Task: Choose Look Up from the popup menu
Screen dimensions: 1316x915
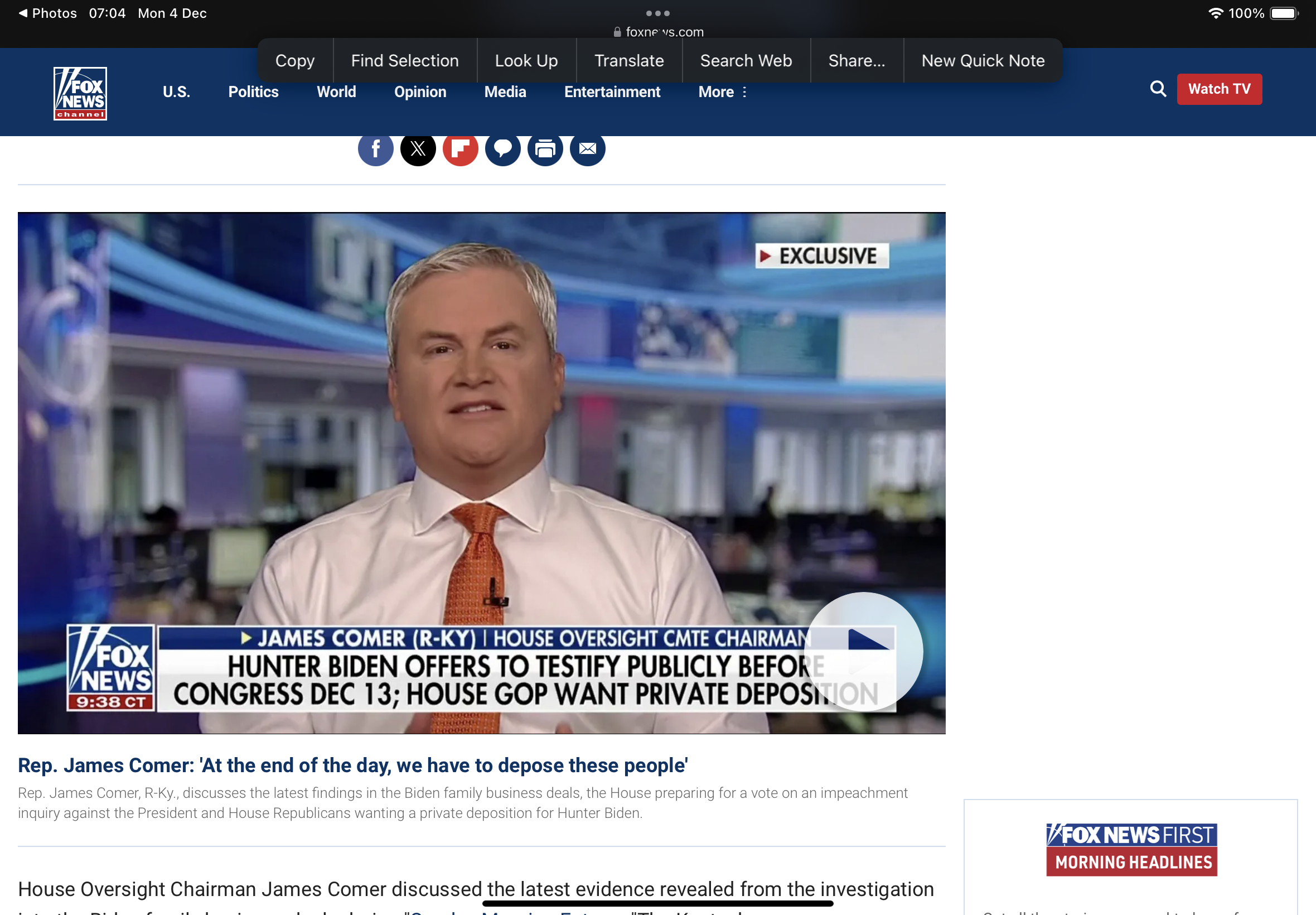Action: tap(526, 60)
